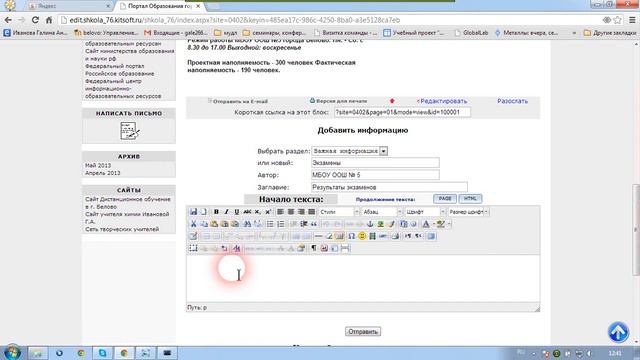This screenshot has width=640, height=360.
Task: Toggle fullscreen editor mode
Action: tap(431, 236)
